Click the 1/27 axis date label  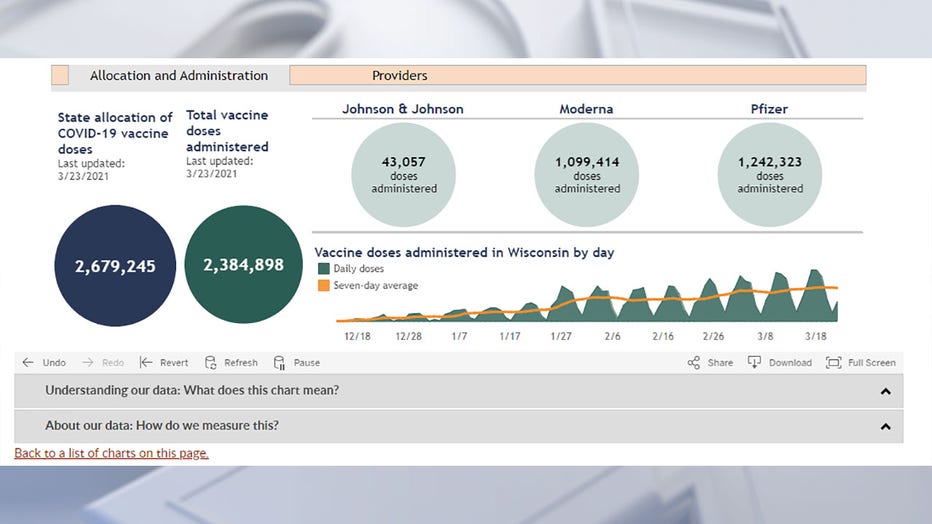[x=561, y=336]
